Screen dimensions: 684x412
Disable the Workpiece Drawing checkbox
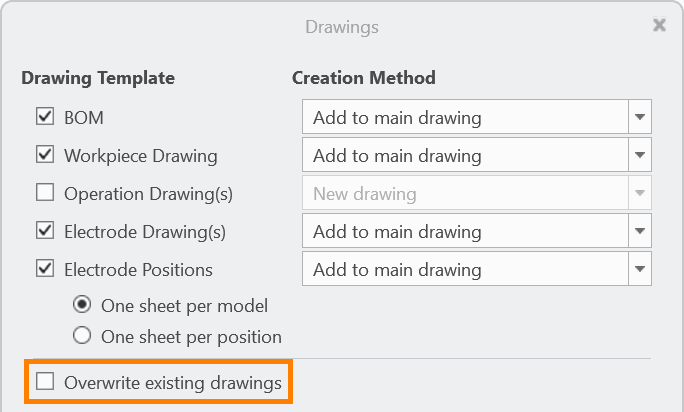[45, 155]
